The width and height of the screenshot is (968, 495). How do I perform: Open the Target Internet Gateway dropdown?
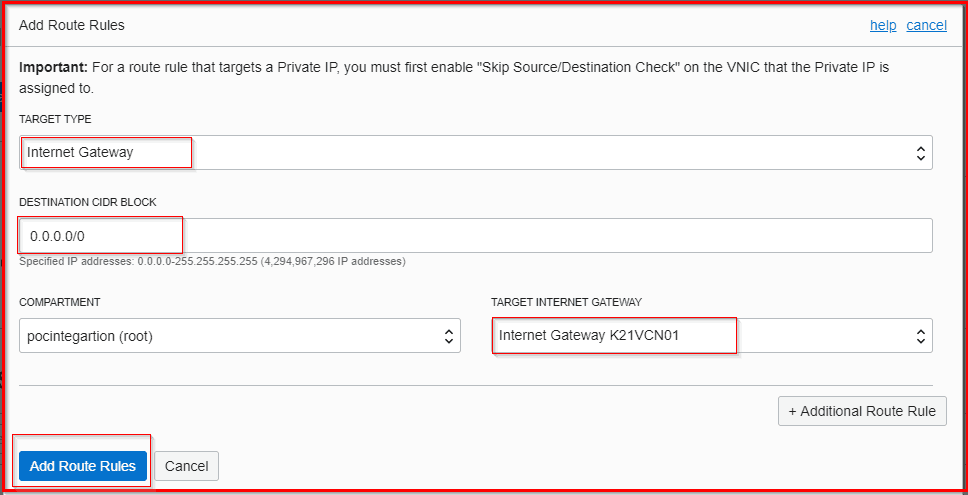point(711,336)
